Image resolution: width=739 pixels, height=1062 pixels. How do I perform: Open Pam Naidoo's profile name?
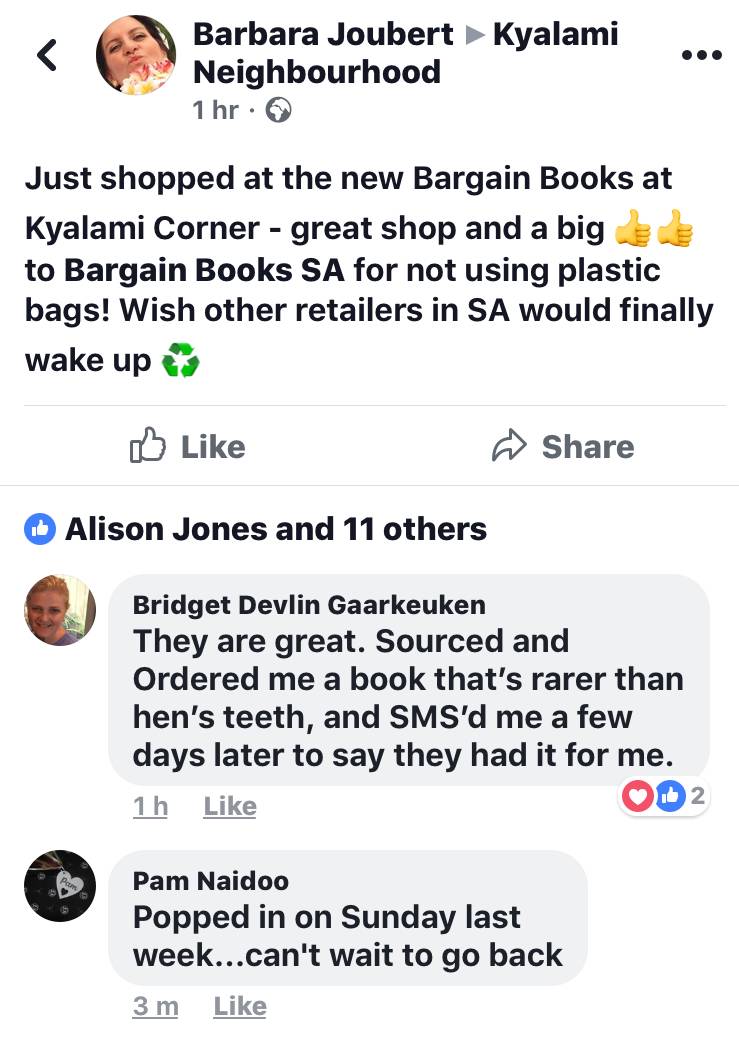coord(211,880)
